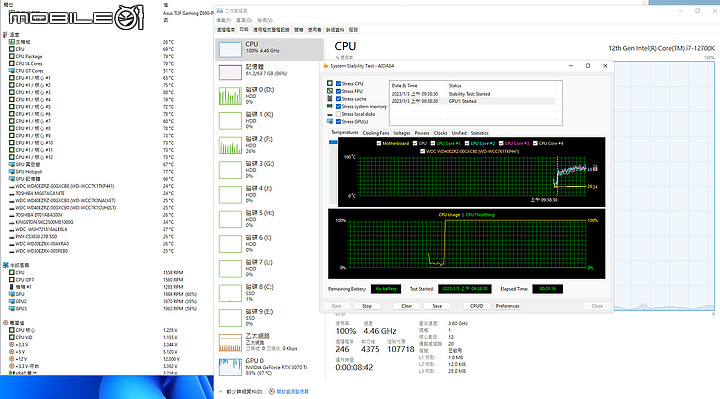Click the blue temperature graph scale slider
Viewport: 720px width, 399px height.
click(x=333, y=142)
